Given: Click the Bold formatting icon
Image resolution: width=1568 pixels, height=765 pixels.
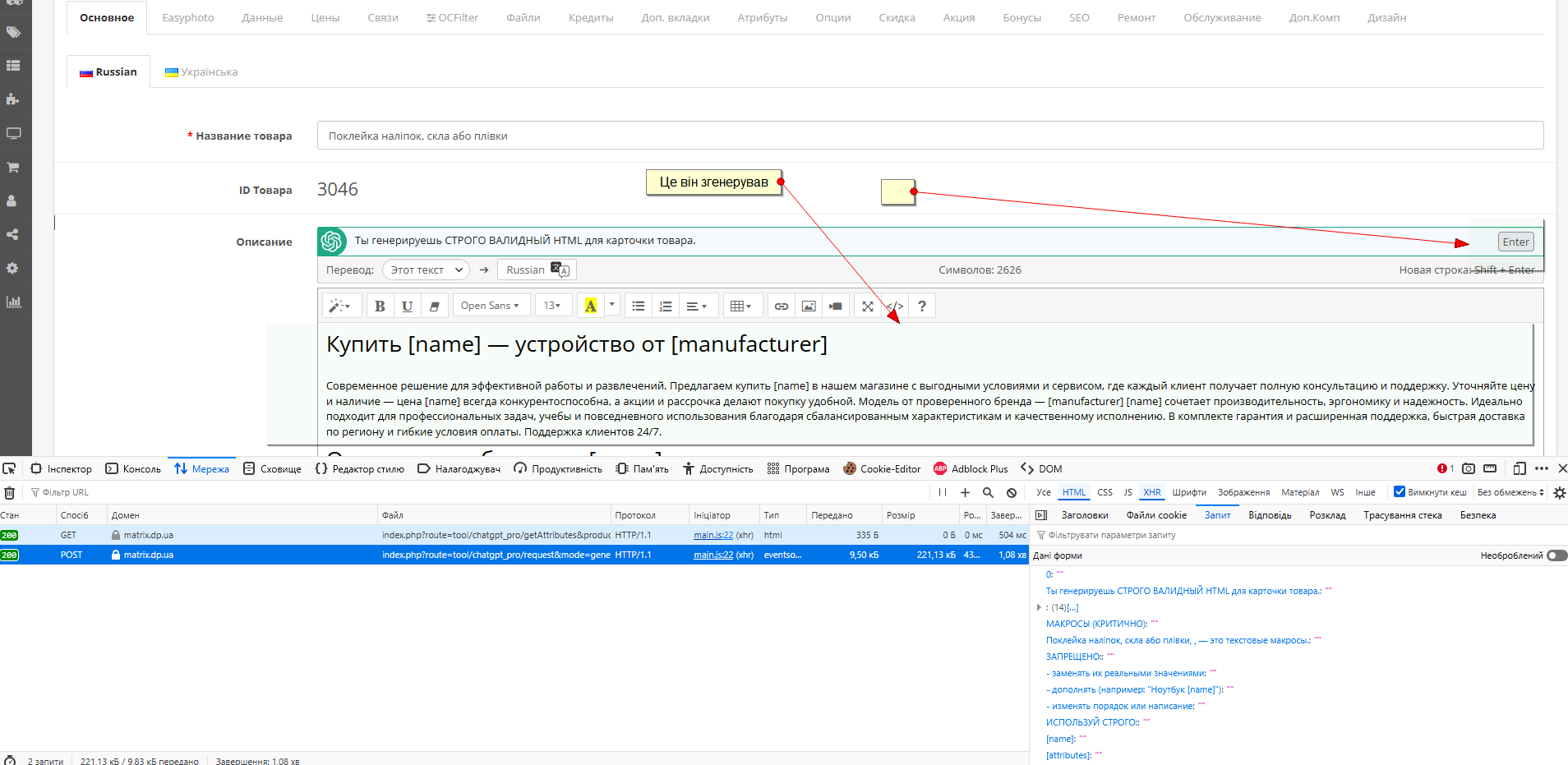Looking at the screenshot, I should (x=380, y=306).
